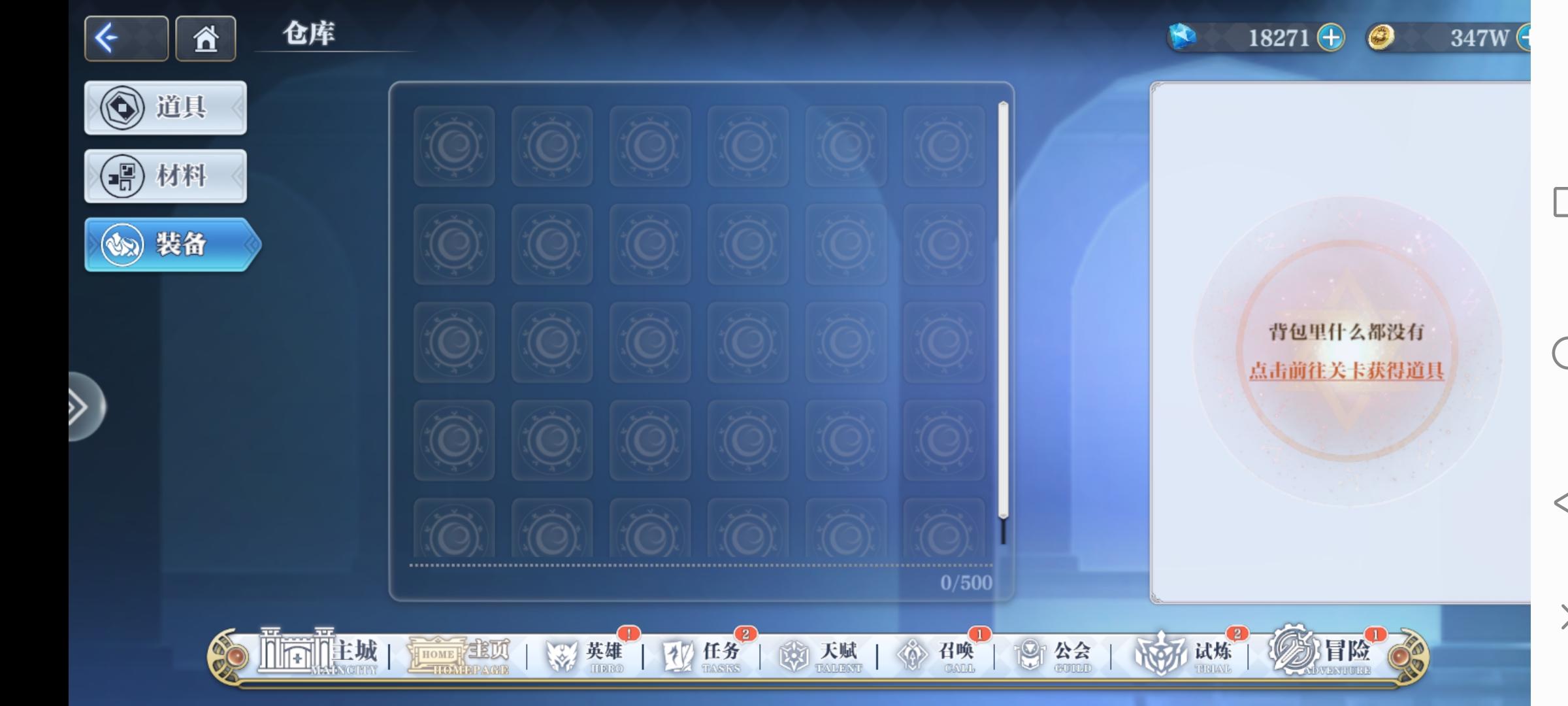Open the 召唤 Call menu
1568x706 pixels.
coord(937,654)
